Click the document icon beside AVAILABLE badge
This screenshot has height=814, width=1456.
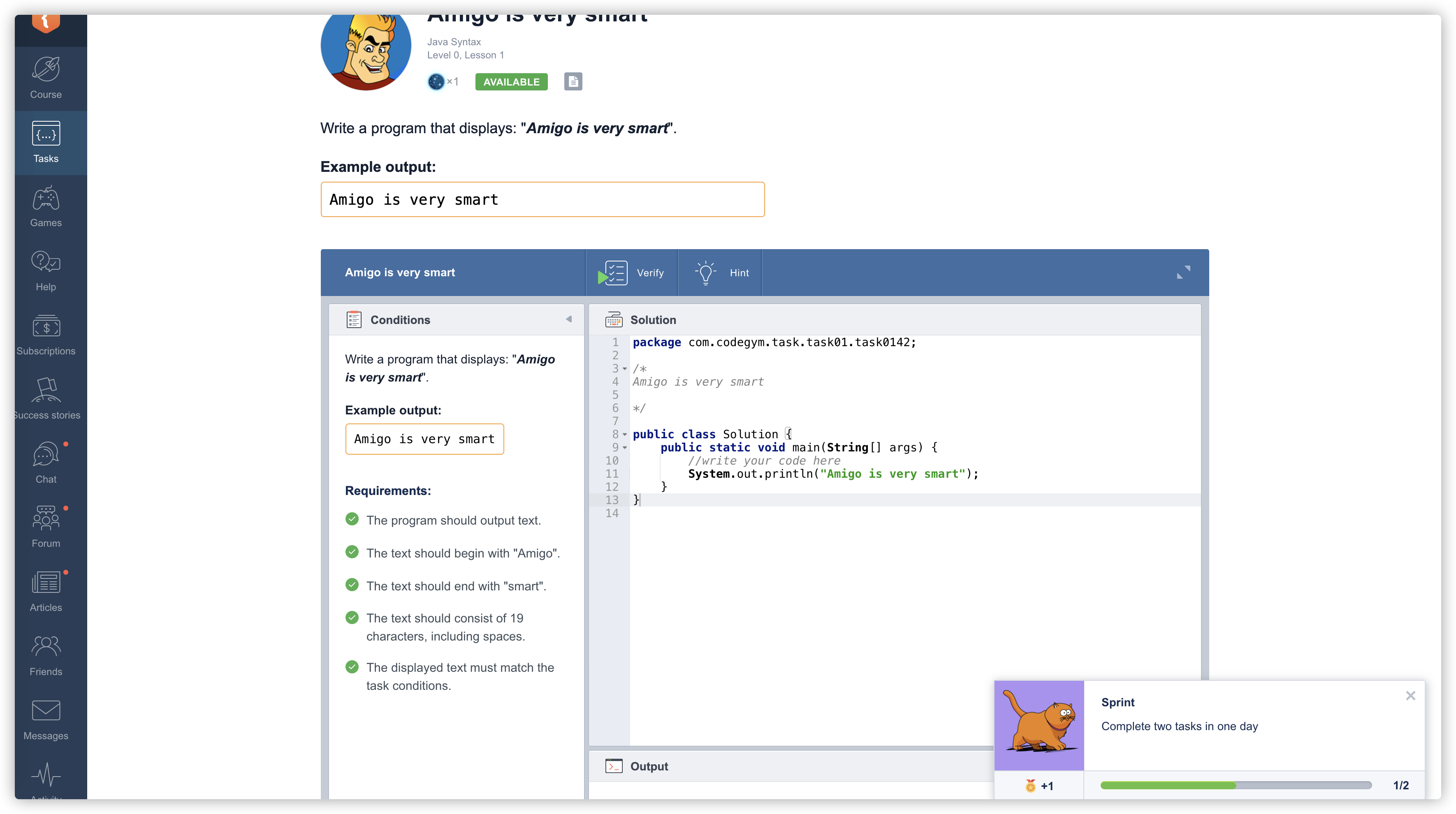click(573, 81)
